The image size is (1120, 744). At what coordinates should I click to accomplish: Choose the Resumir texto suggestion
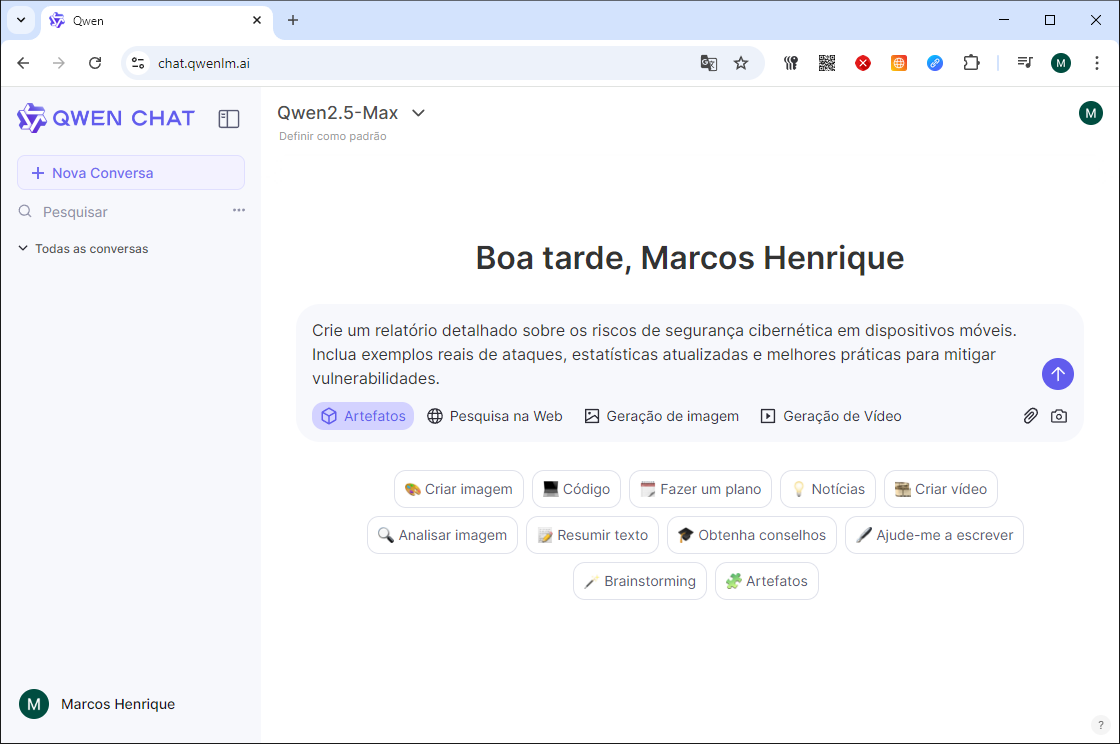click(x=592, y=535)
